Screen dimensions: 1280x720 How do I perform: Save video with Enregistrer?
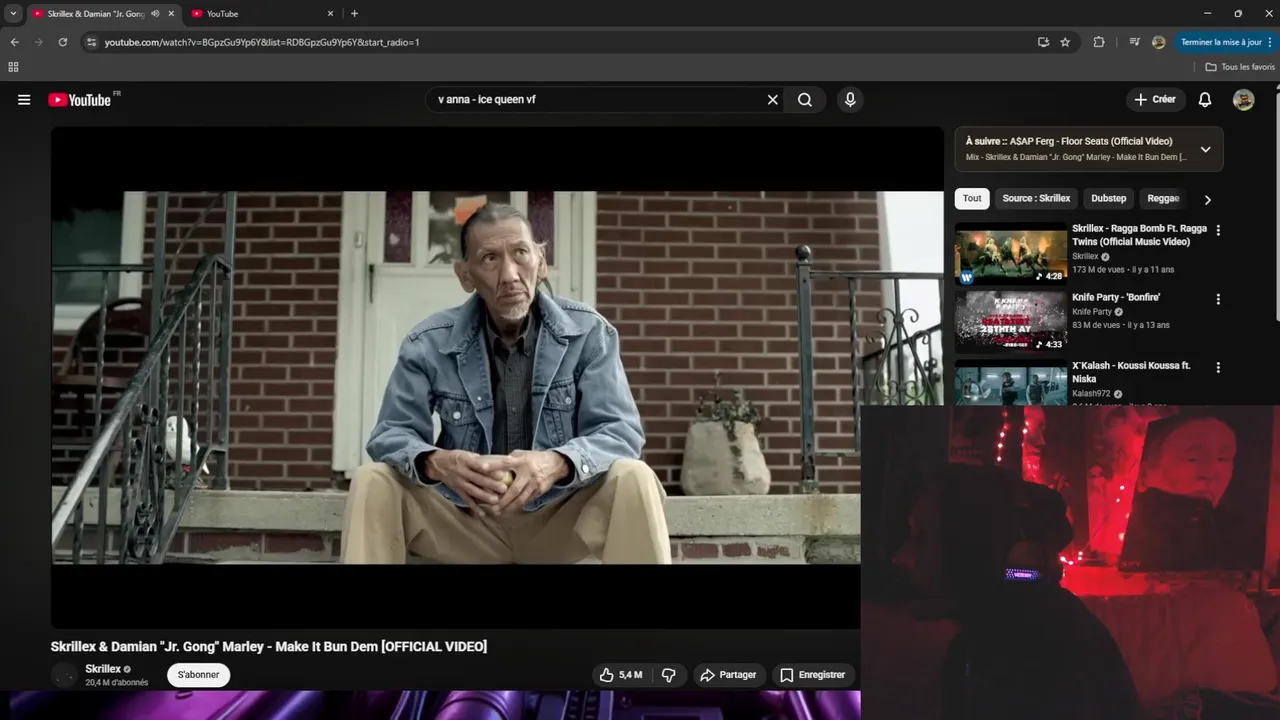pyautogui.click(x=813, y=675)
